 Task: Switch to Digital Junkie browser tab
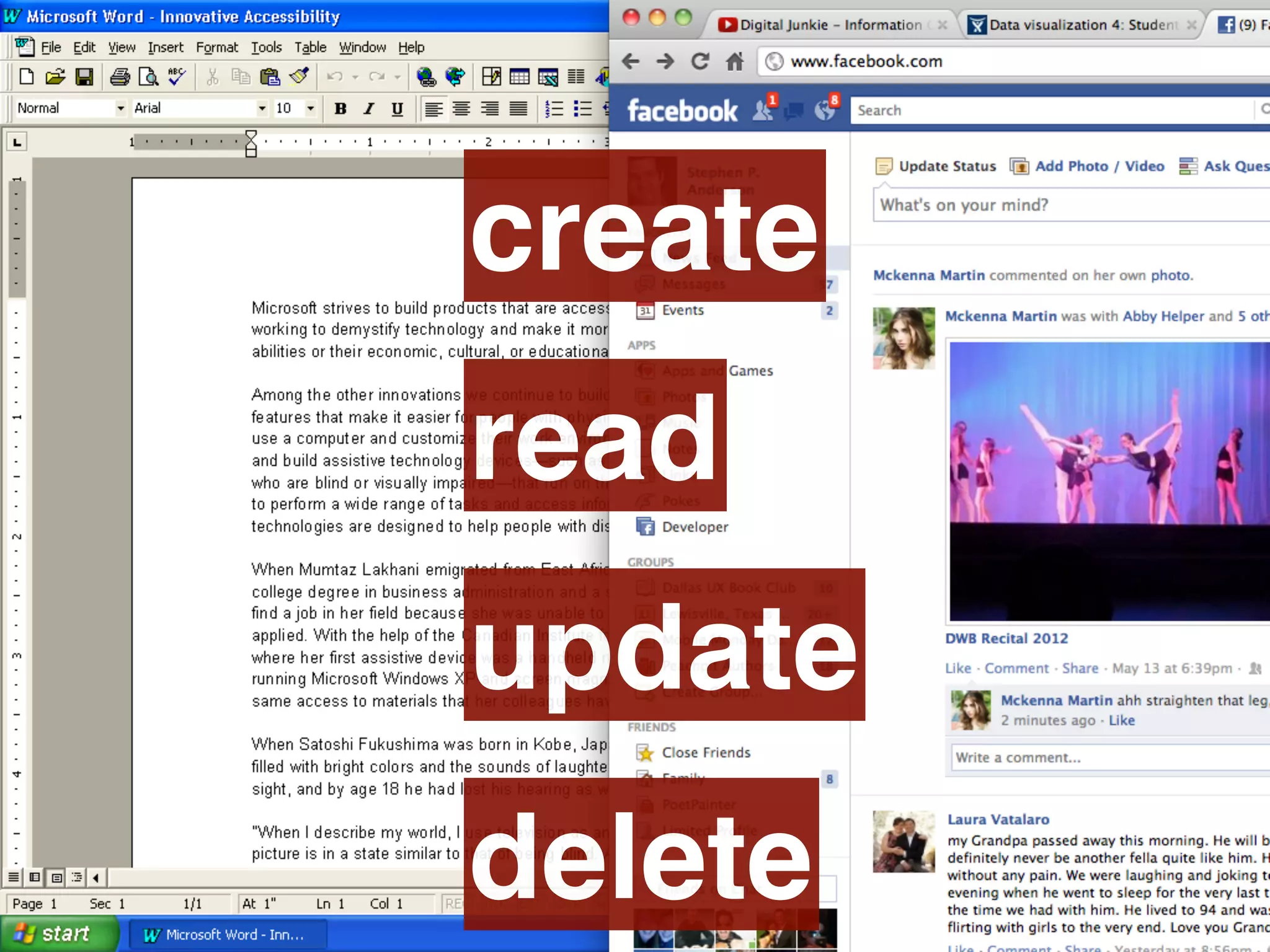[831, 25]
